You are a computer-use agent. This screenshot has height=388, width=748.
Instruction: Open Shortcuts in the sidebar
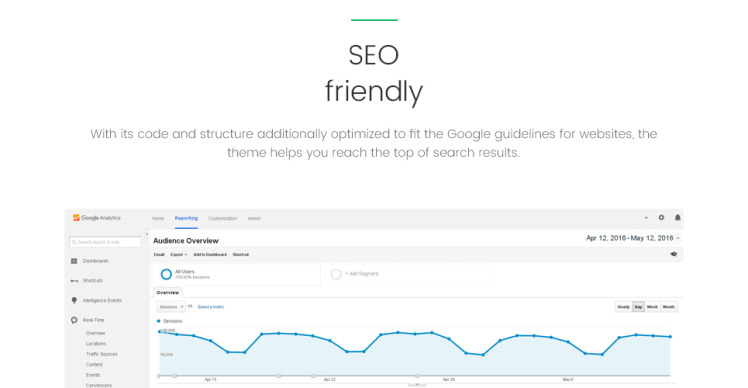[x=93, y=281]
